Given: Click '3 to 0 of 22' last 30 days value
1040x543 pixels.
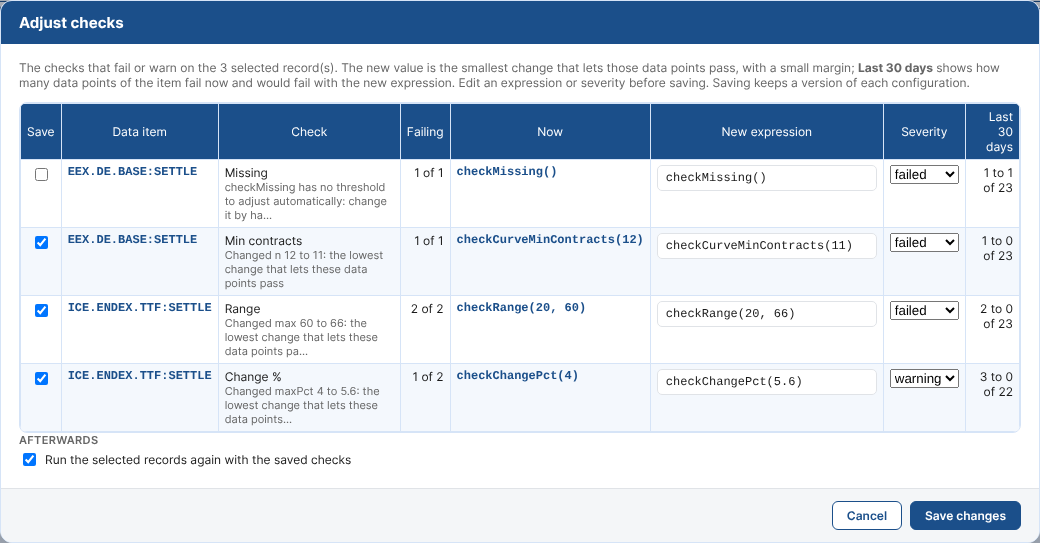Looking at the screenshot, I should coord(997,384).
